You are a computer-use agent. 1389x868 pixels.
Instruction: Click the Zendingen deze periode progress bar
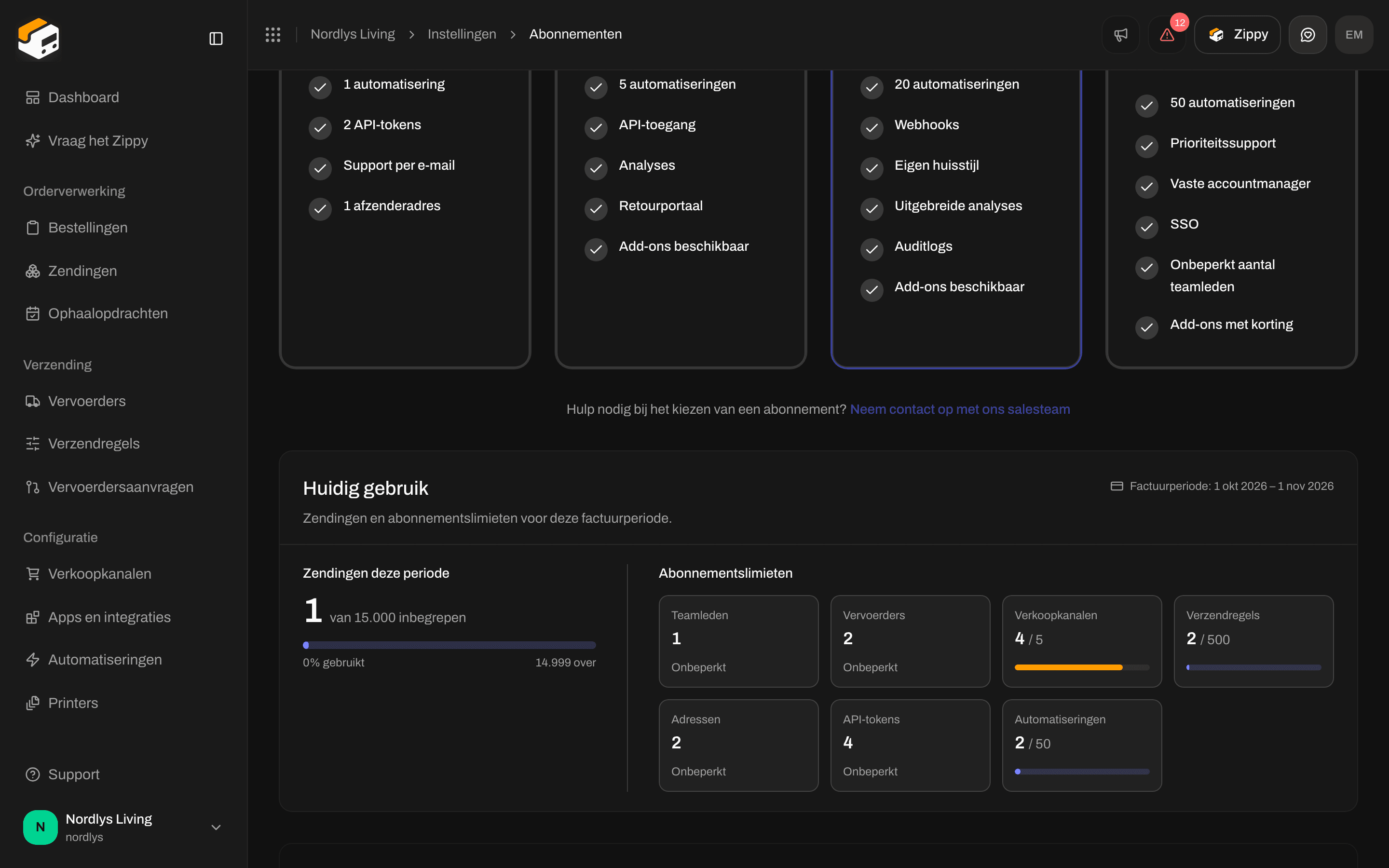point(449,645)
